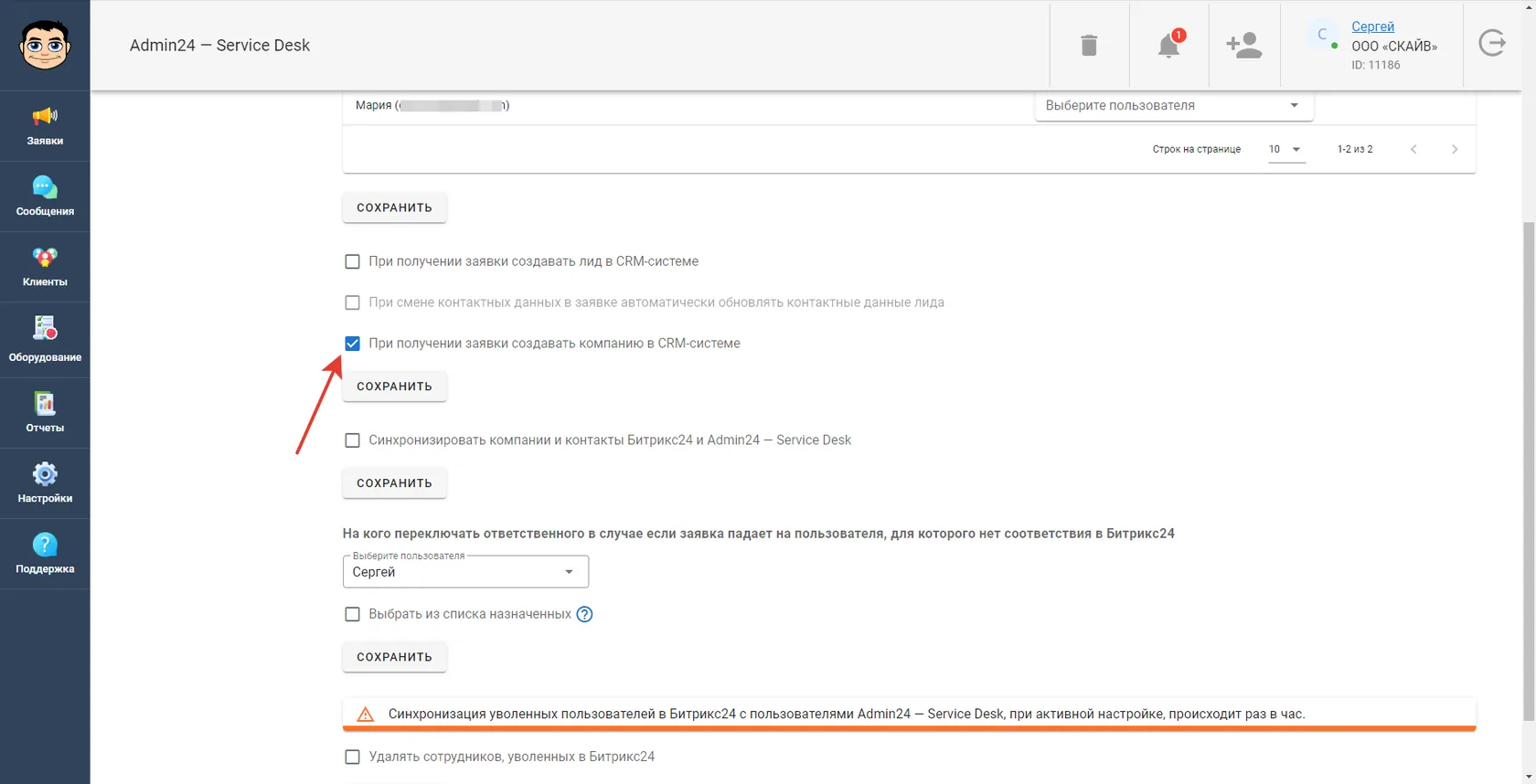Go to next table page arrow
The width and height of the screenshot is (1536, 784).
[1455, 149]
